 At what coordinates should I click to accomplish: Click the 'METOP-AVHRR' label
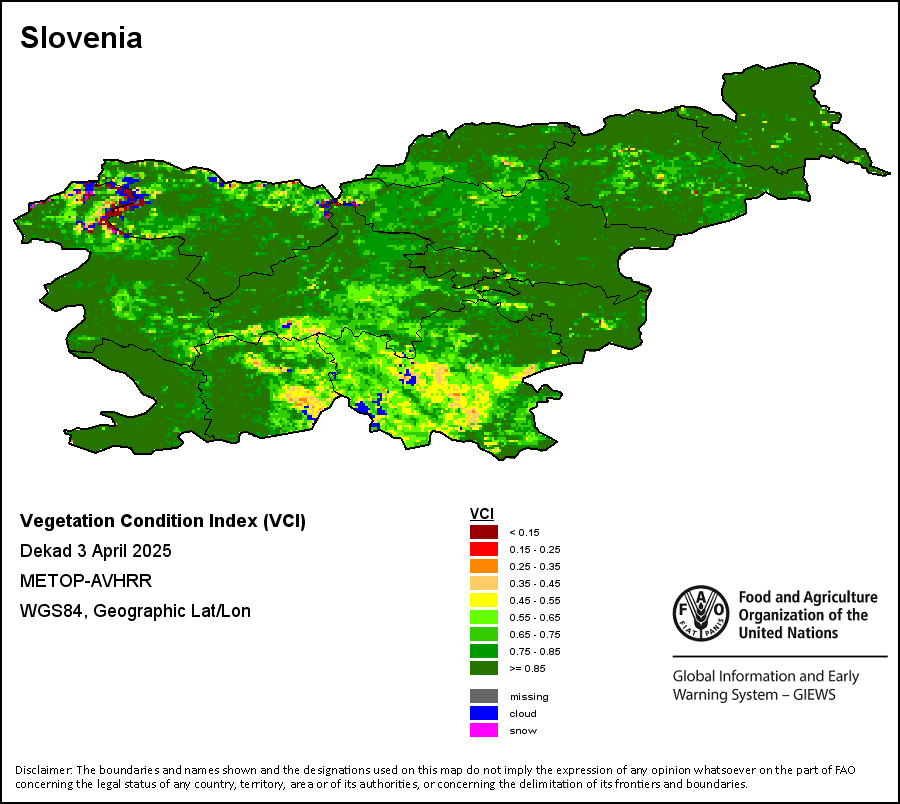click(x=86, y=581)
